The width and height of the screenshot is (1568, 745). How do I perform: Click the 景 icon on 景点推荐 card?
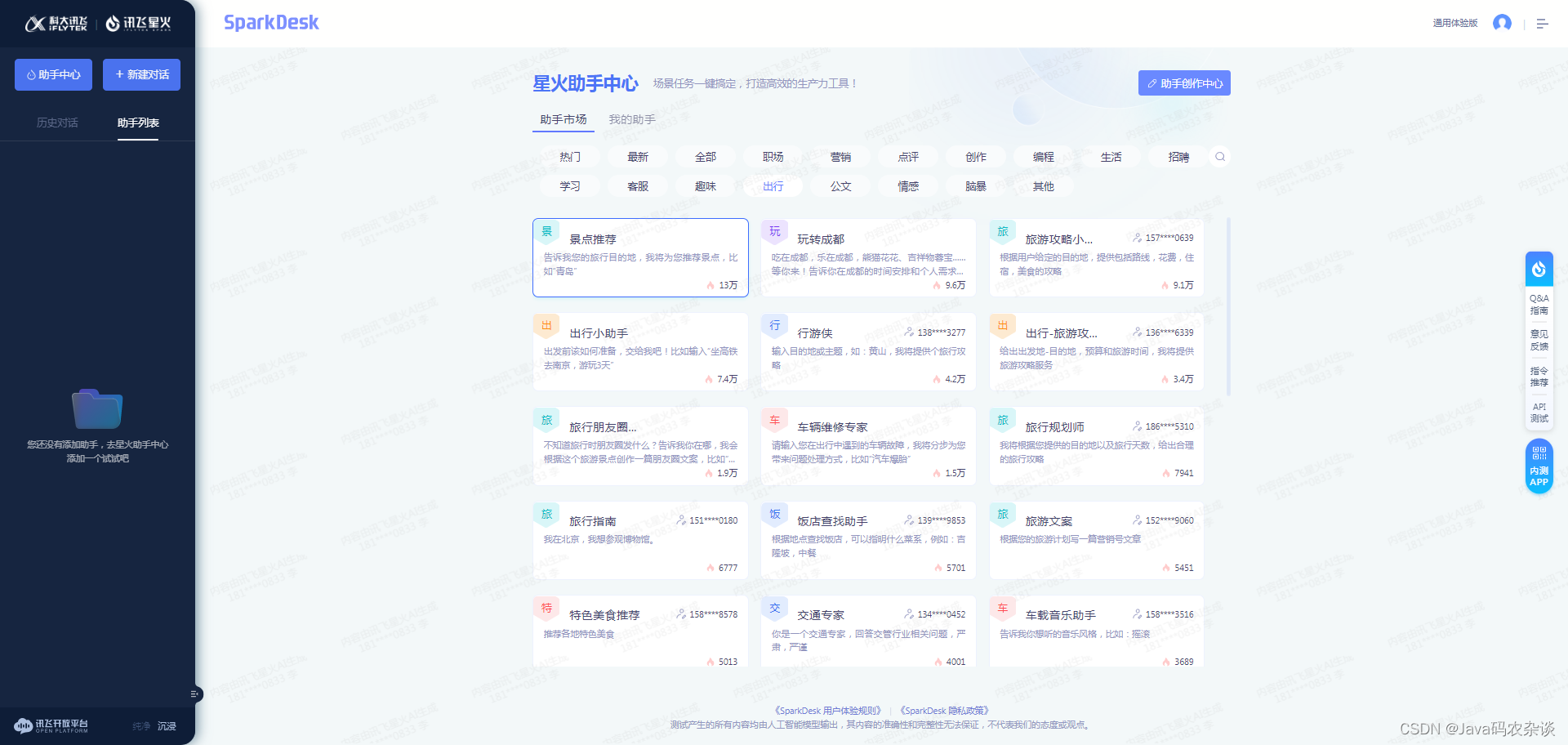pyautogui.click(x=547, y=232)
